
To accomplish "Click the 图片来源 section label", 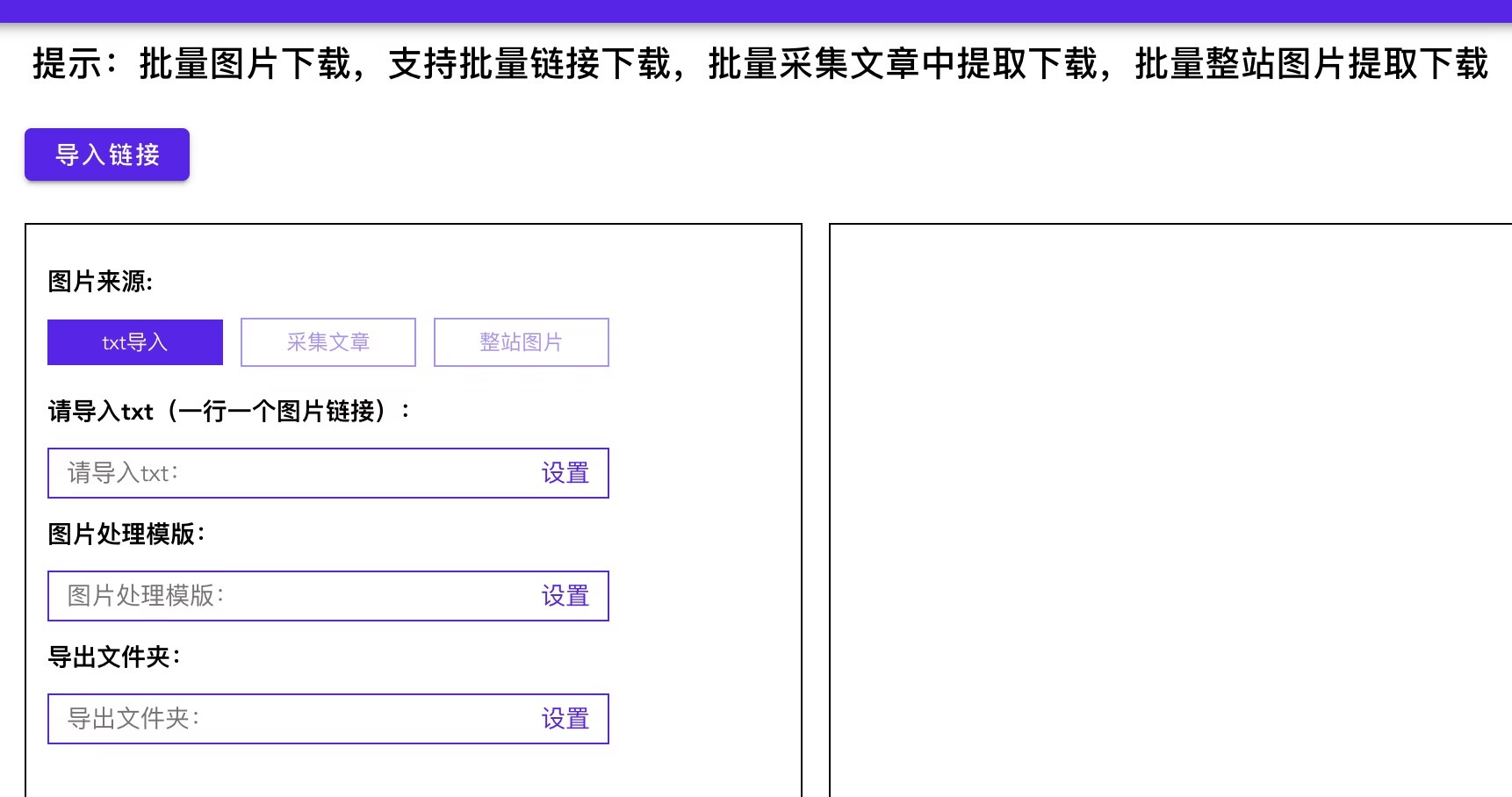I will (100, 282).
